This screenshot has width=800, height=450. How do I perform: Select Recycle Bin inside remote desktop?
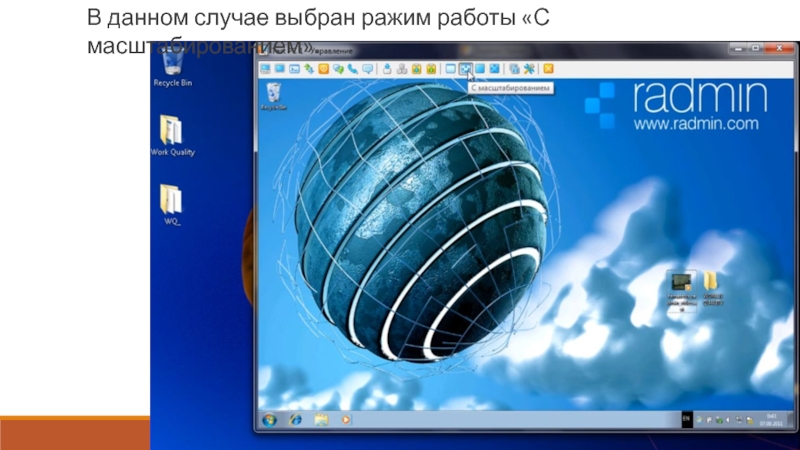[x=272, y=95]
